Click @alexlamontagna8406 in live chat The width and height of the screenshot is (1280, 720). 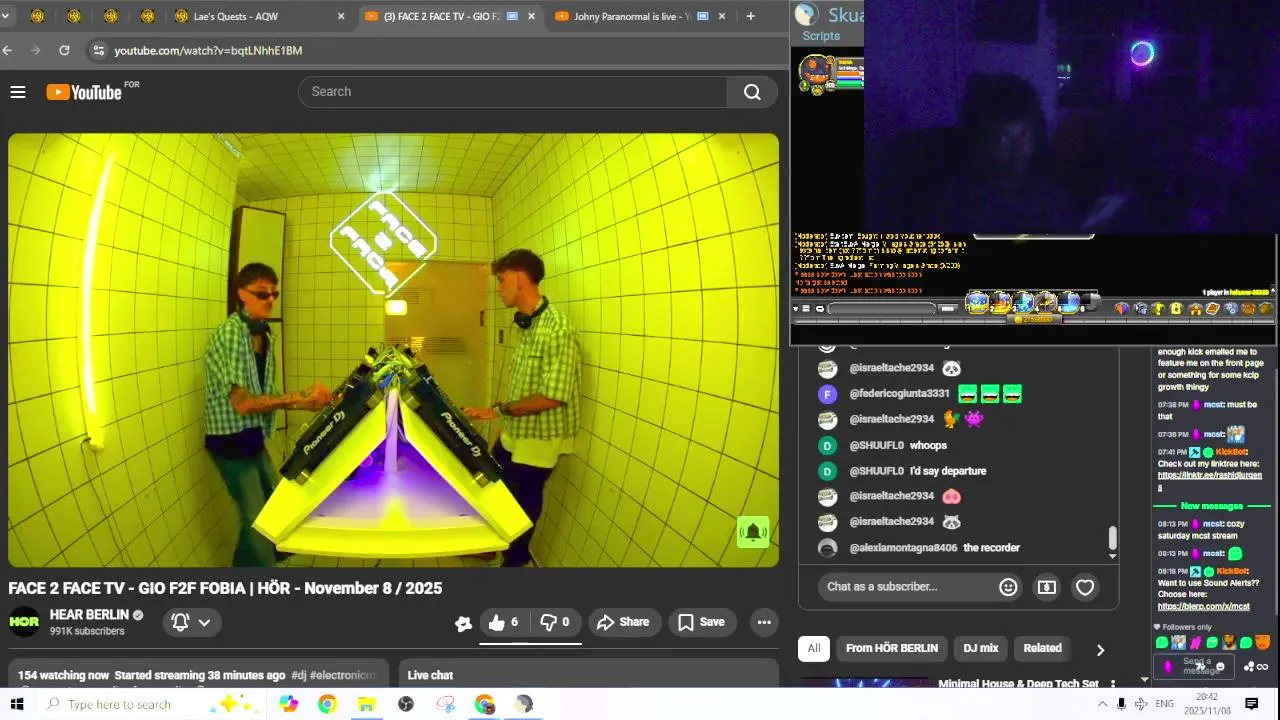coord(903,548)
